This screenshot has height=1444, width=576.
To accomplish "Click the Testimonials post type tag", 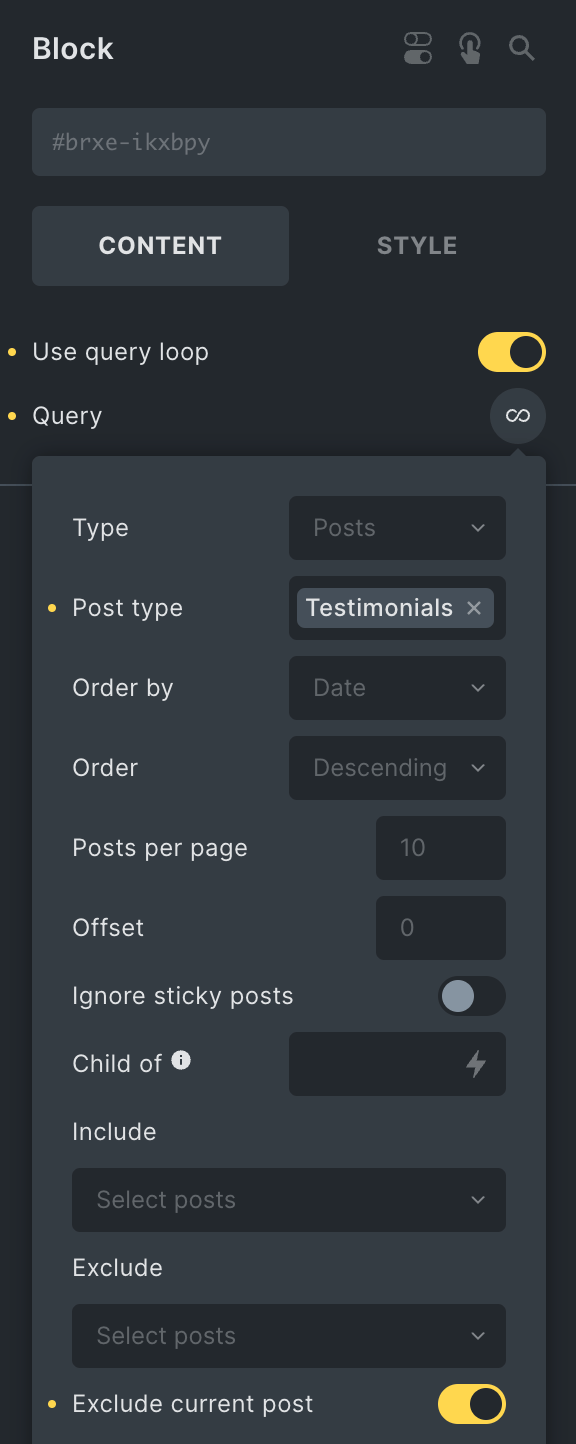I will (380, 607).
